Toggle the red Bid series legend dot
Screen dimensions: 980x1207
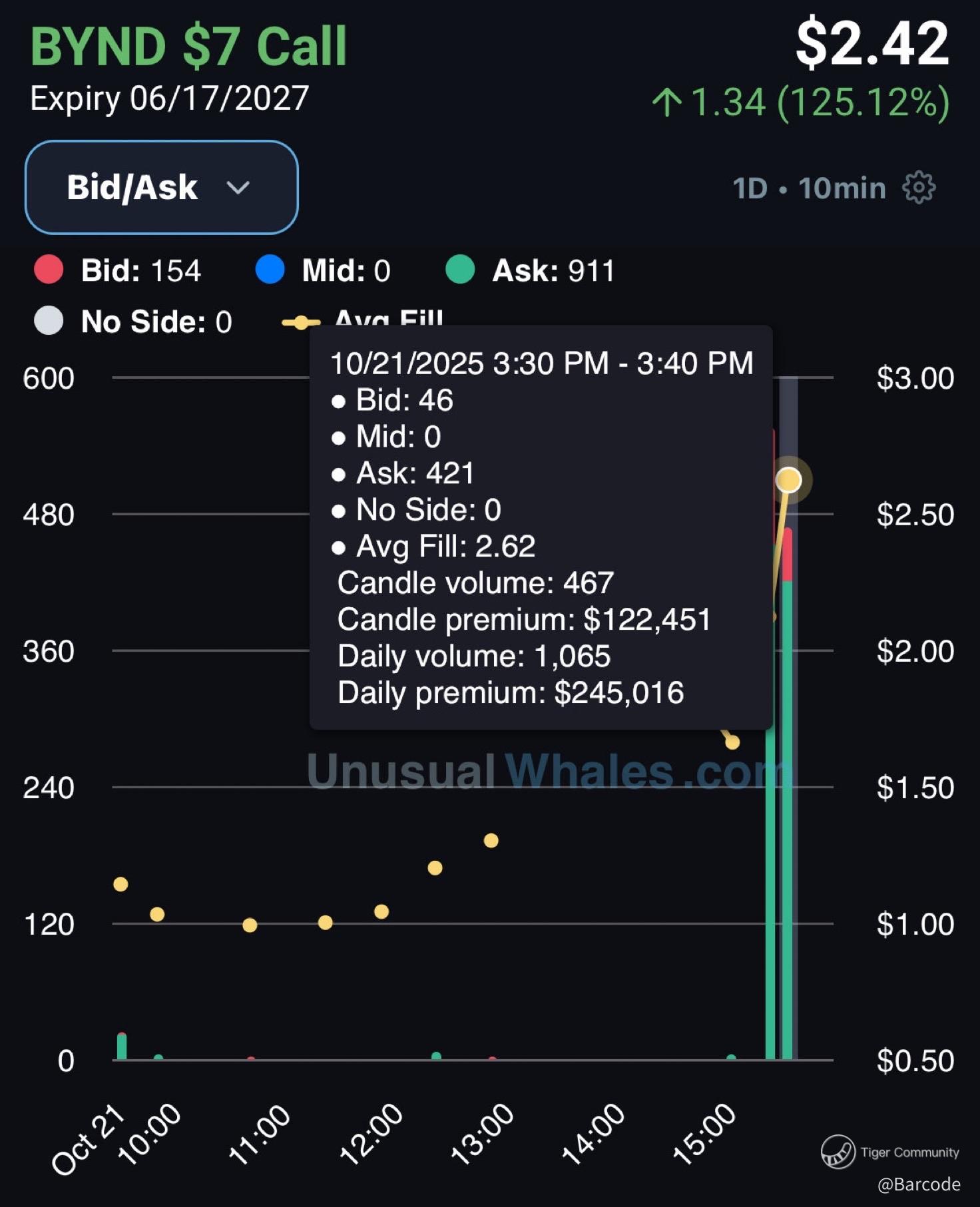click(x=49, y=270)
